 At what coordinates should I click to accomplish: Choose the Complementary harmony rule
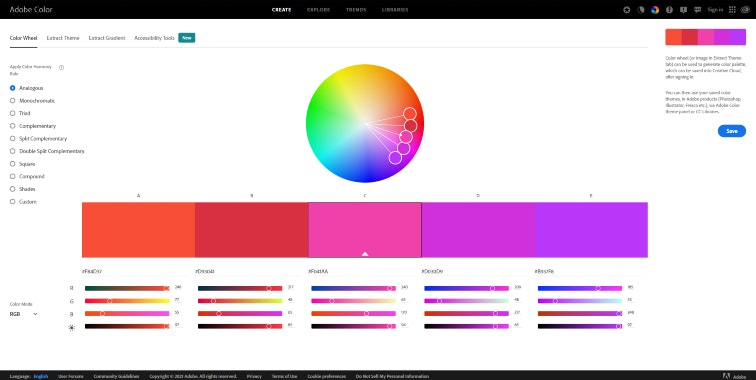coord(33,126)
